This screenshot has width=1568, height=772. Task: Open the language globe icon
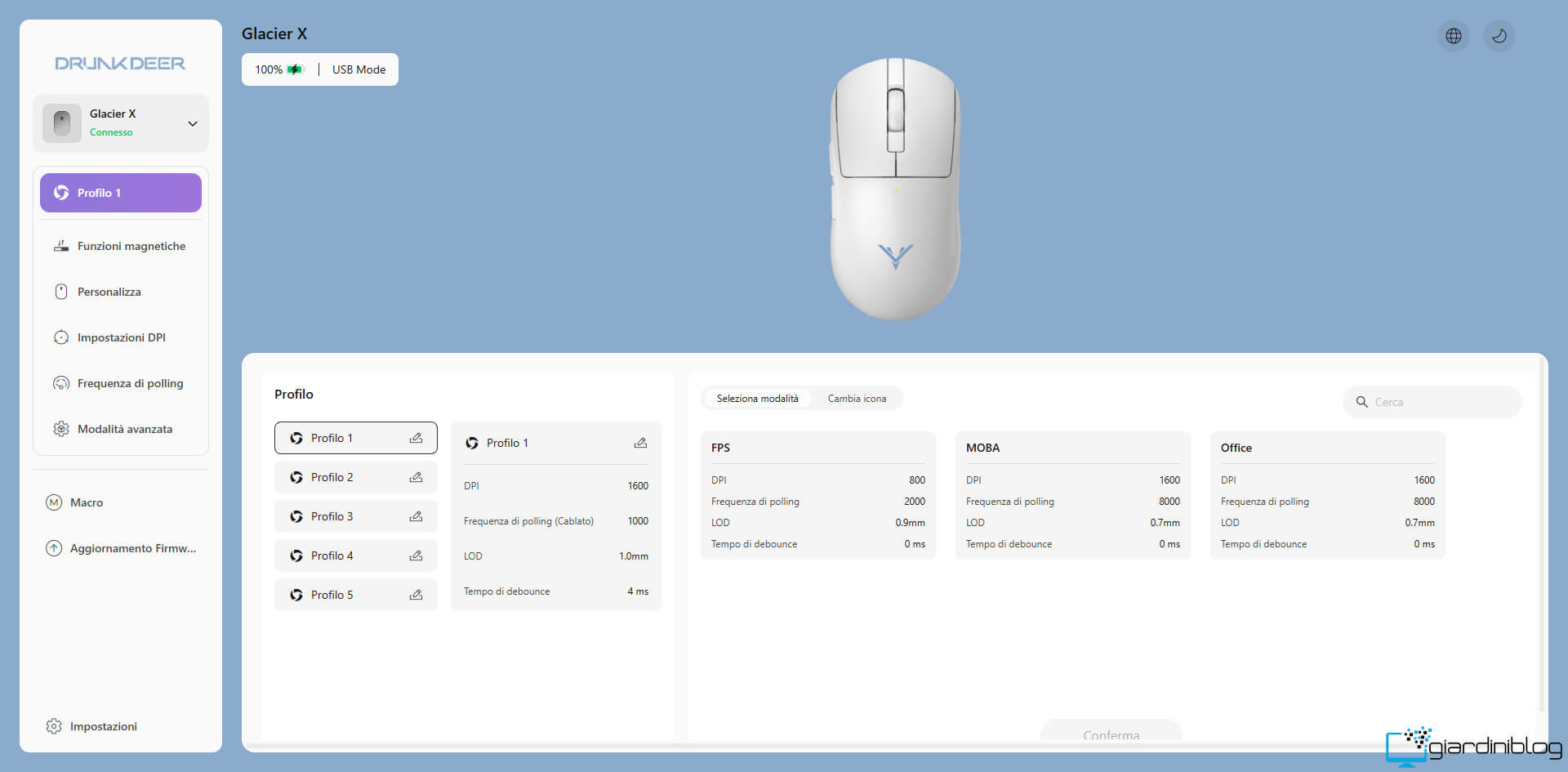[x=1454, y=36]
